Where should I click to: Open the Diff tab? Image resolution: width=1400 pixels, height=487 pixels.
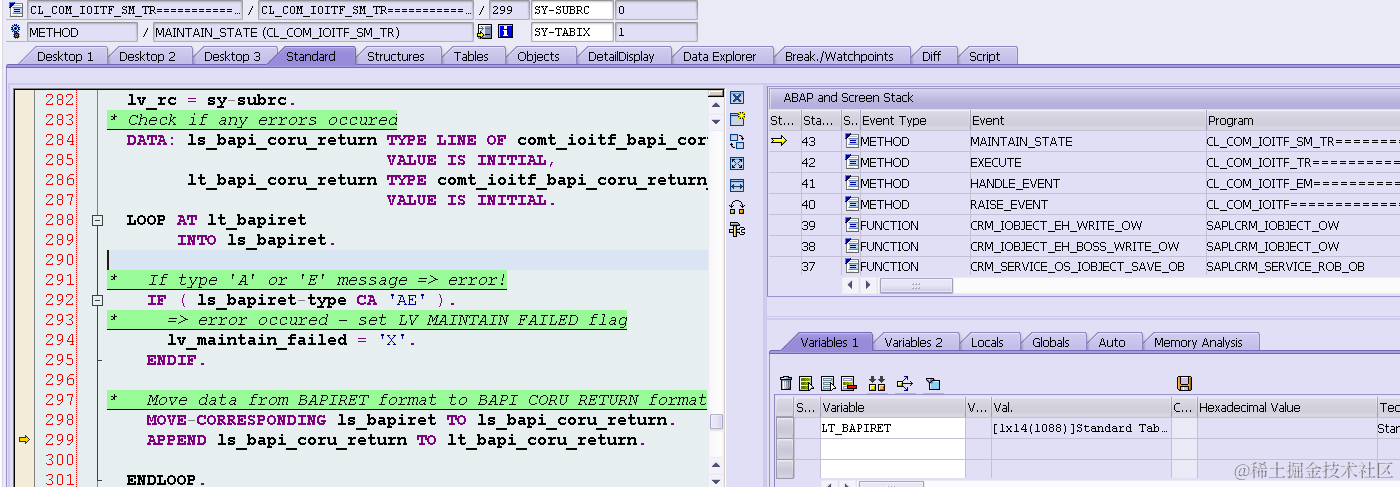click(931, 56)
